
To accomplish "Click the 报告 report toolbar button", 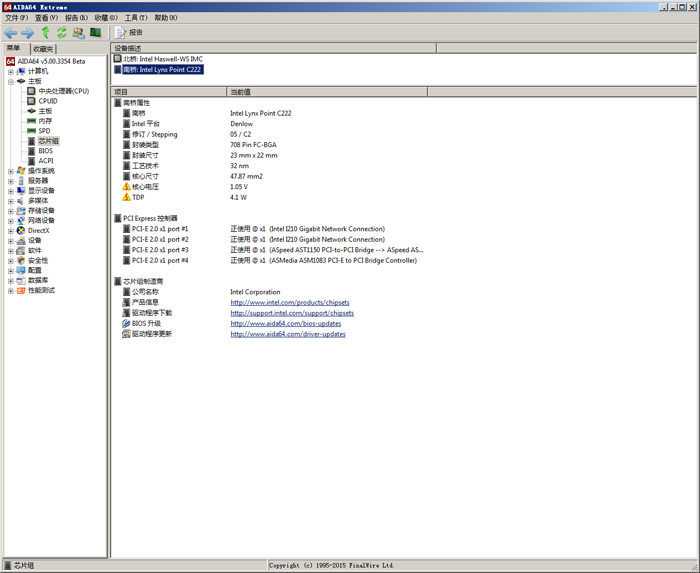I will [x=129, y=33].
